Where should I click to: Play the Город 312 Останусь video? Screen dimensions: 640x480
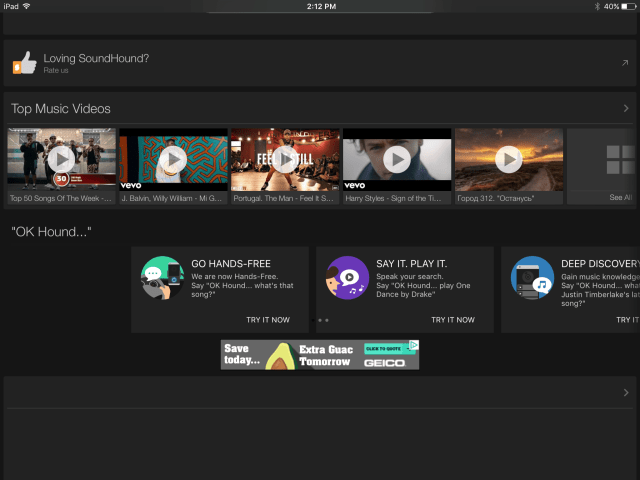509,159
